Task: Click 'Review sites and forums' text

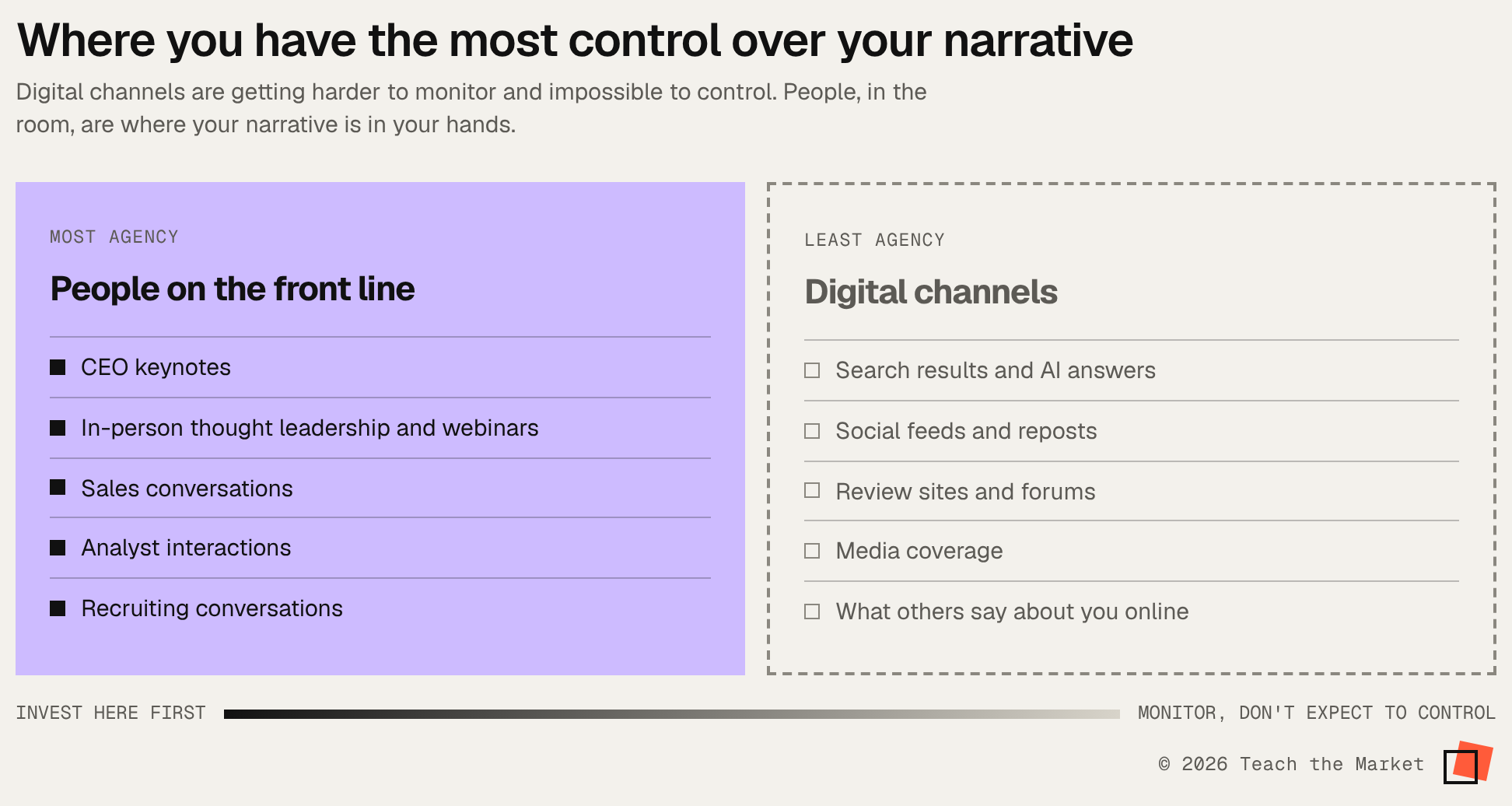Action: [x=965, y=492]
